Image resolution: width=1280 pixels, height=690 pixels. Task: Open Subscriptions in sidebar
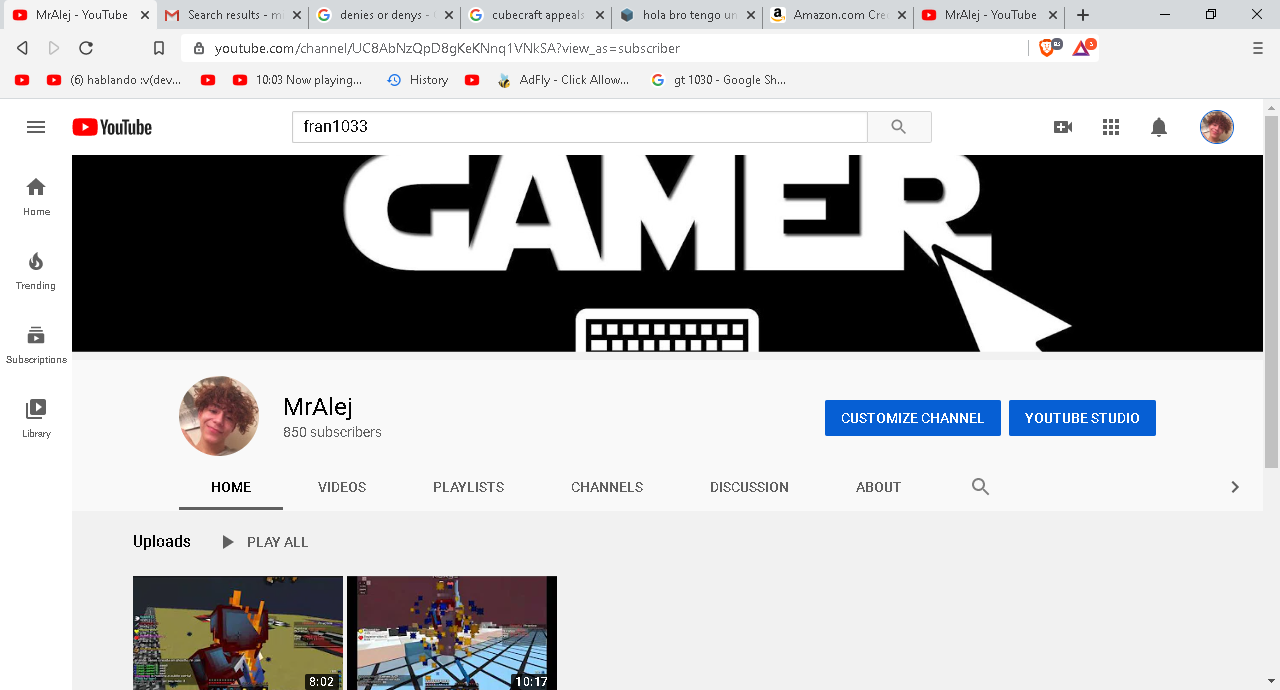pyautogui.click(x=36, y=345)
